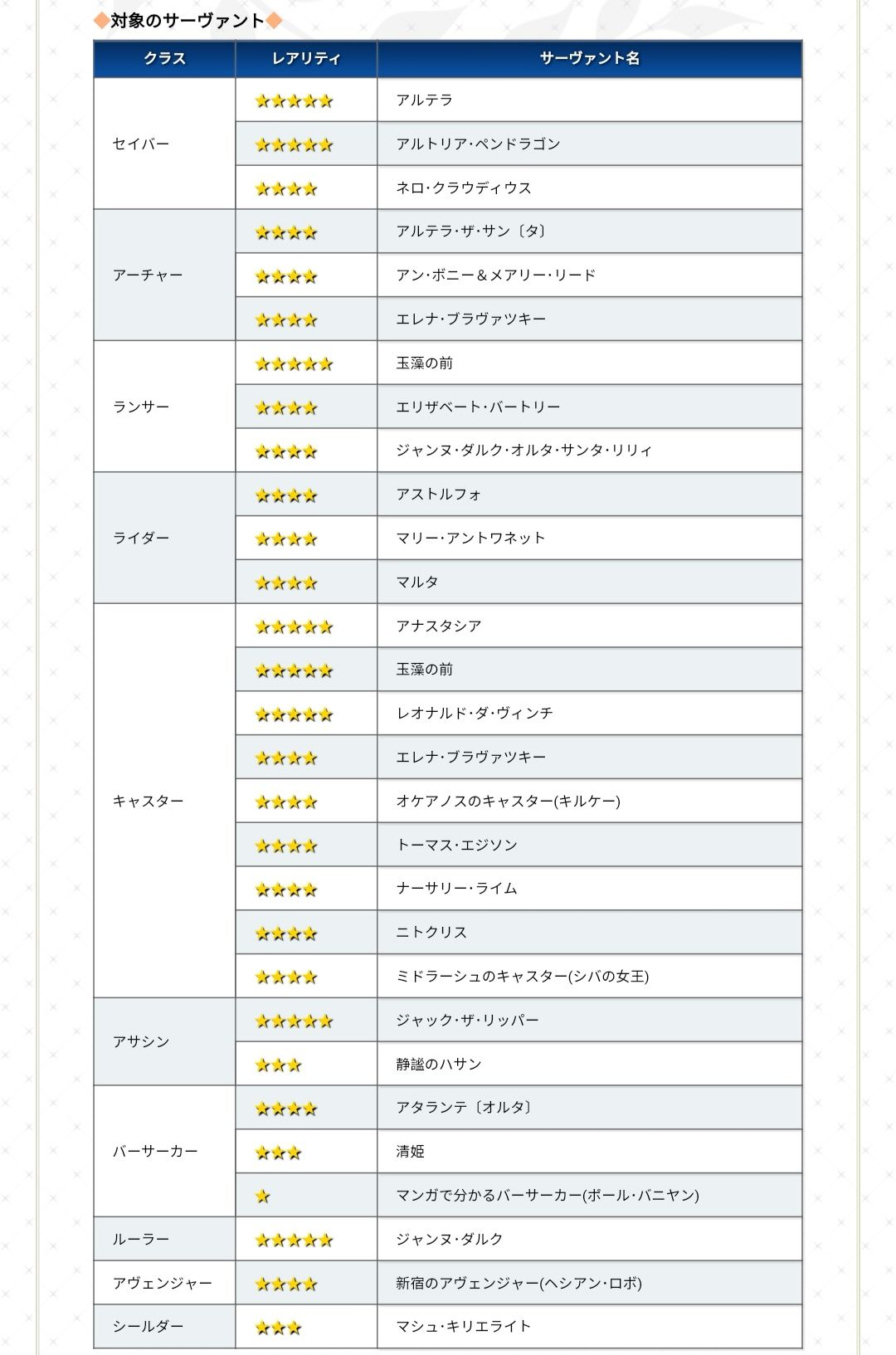The width and height of the screenshot is (896, 1355).
Task: Click the star rating beside ネロ・クラウディウス
Action: click(x=286, y=188)
